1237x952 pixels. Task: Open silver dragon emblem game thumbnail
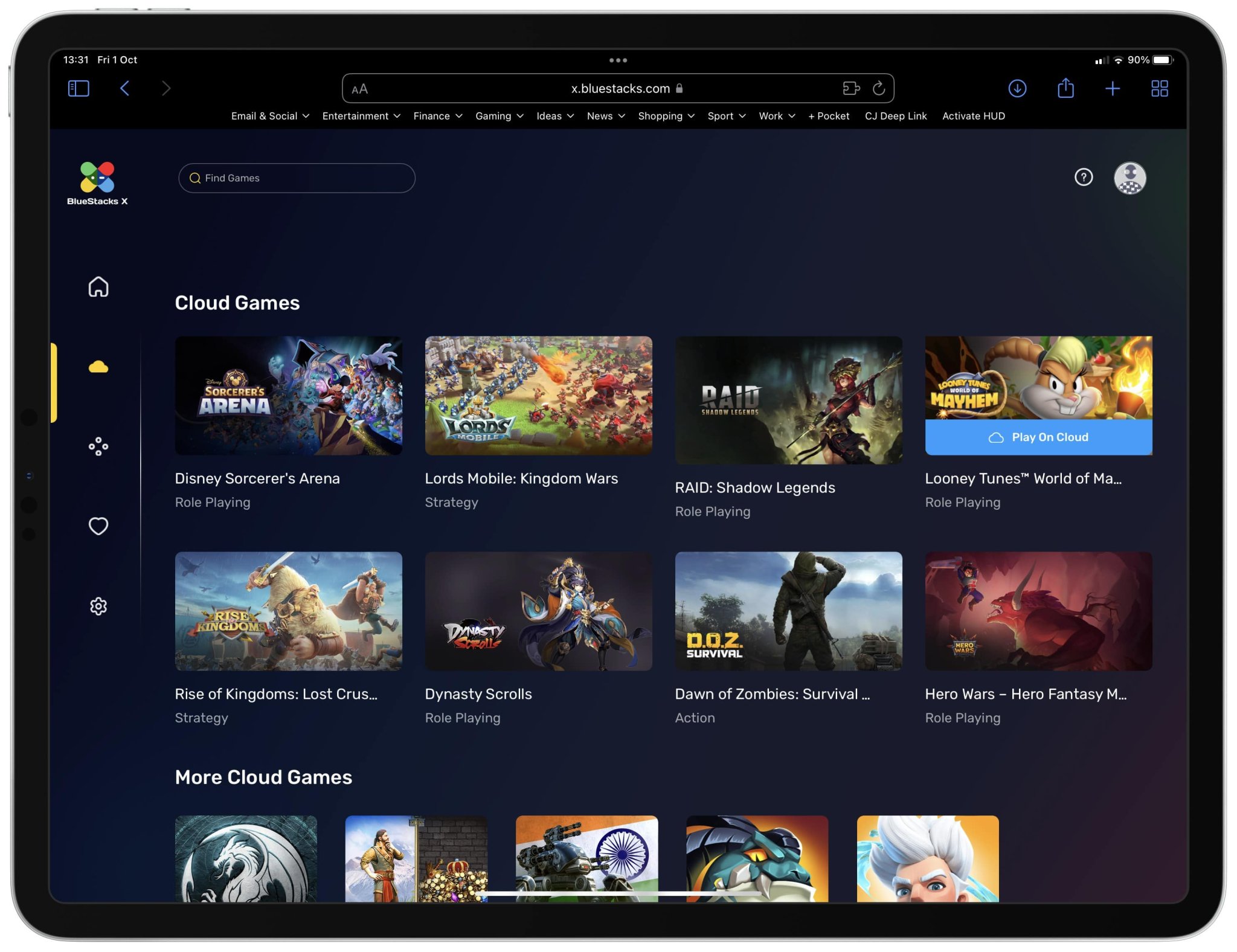[x=246, y=858]
